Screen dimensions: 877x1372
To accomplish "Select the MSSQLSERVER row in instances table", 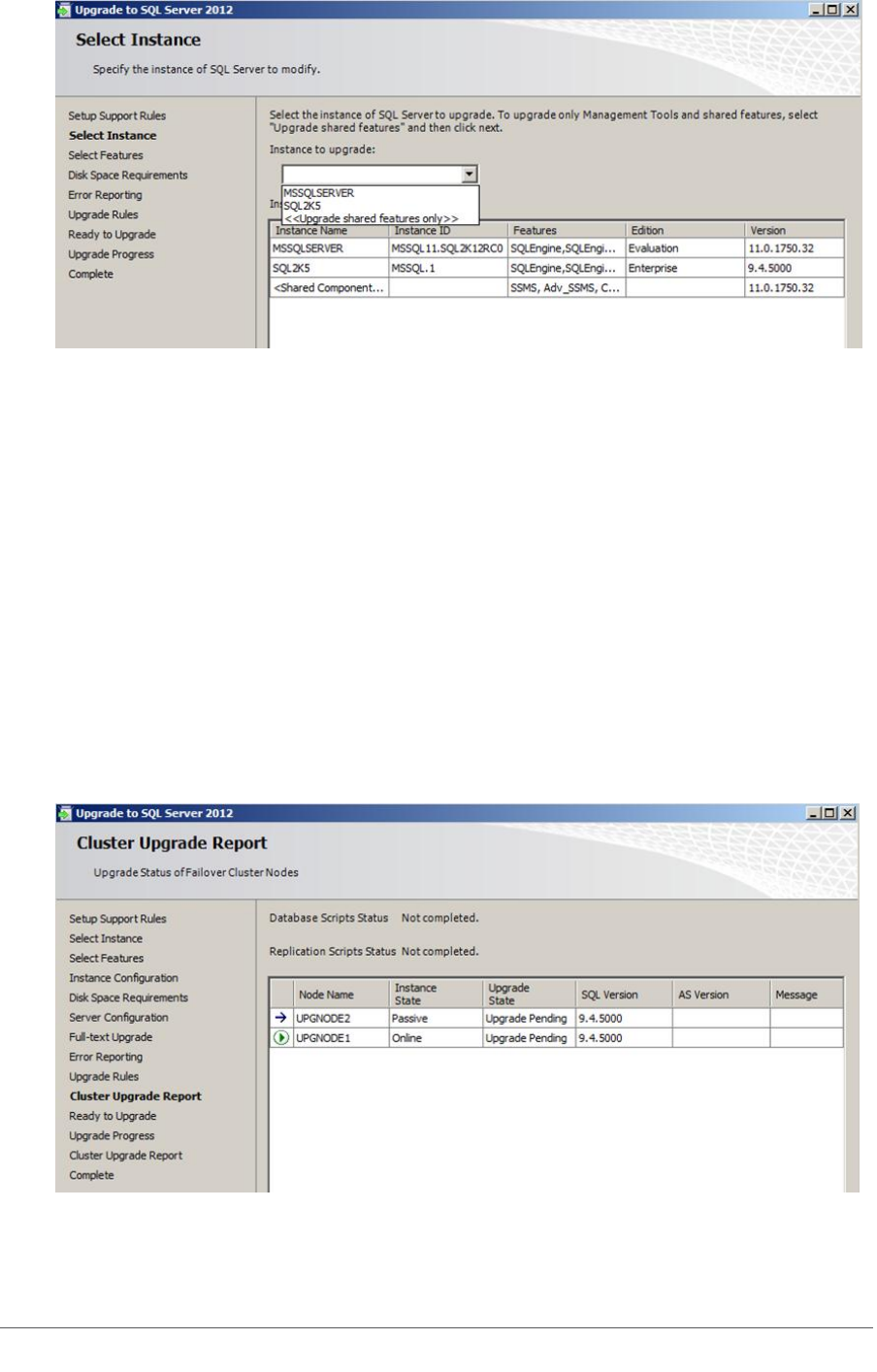I will click(x=557, y=248).
